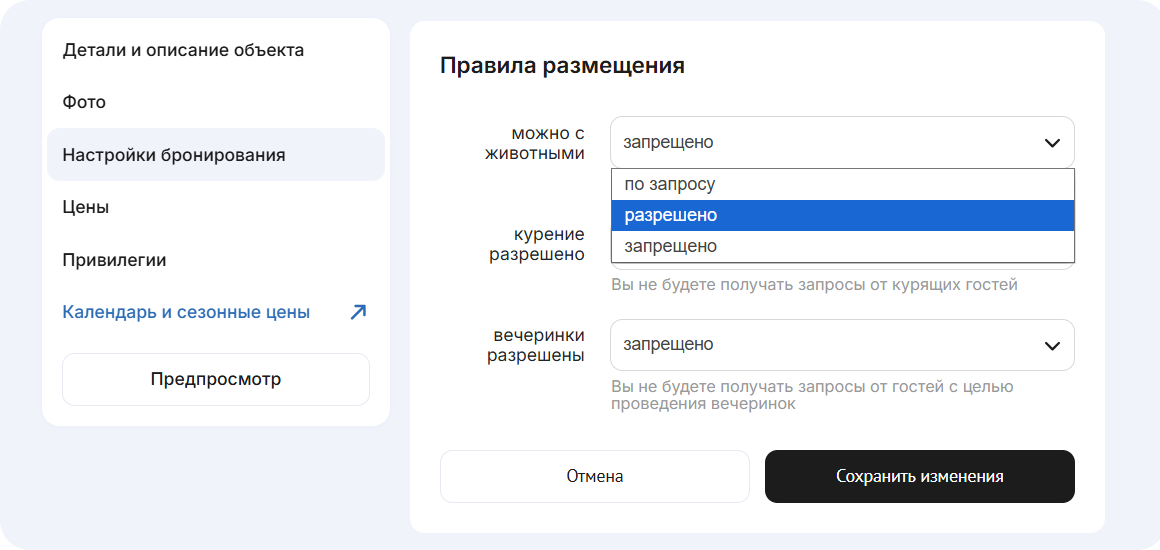Click the chevron of the вечеринки dropdown

(1052, 345)
